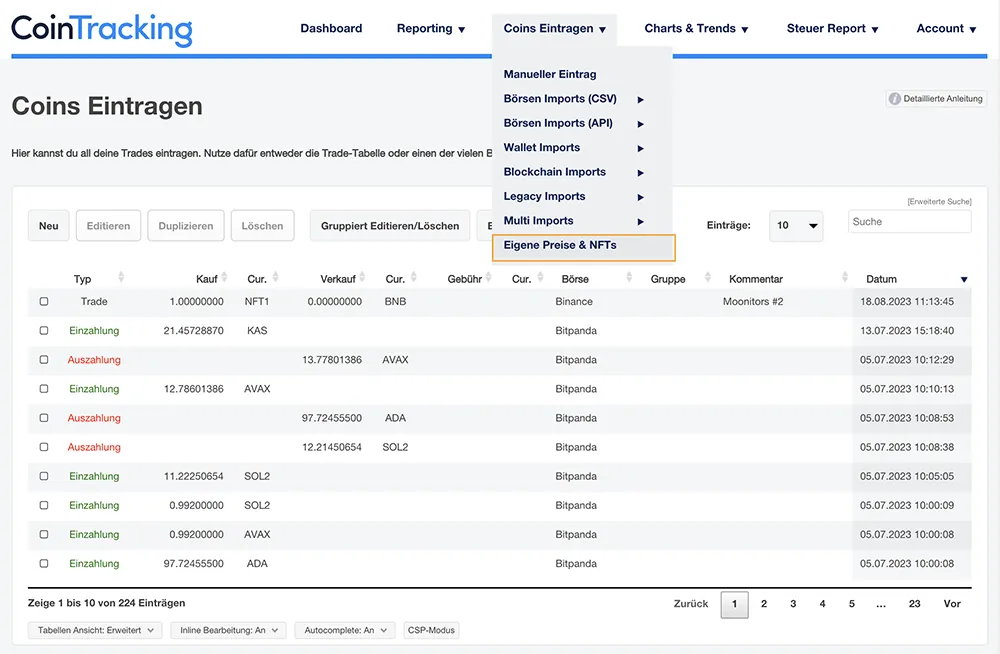This screenshot has height=654, width=1000.
Task: Focus the Suche search field
Action: pos(909,221)
